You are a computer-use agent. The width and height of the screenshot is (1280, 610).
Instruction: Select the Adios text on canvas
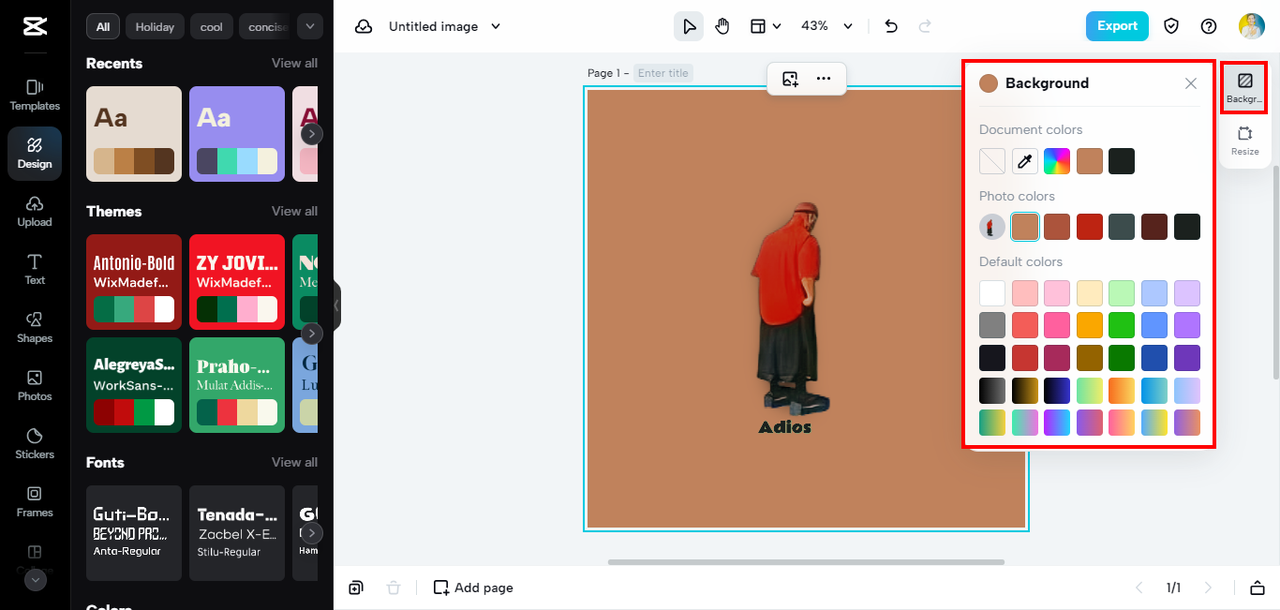785,428
